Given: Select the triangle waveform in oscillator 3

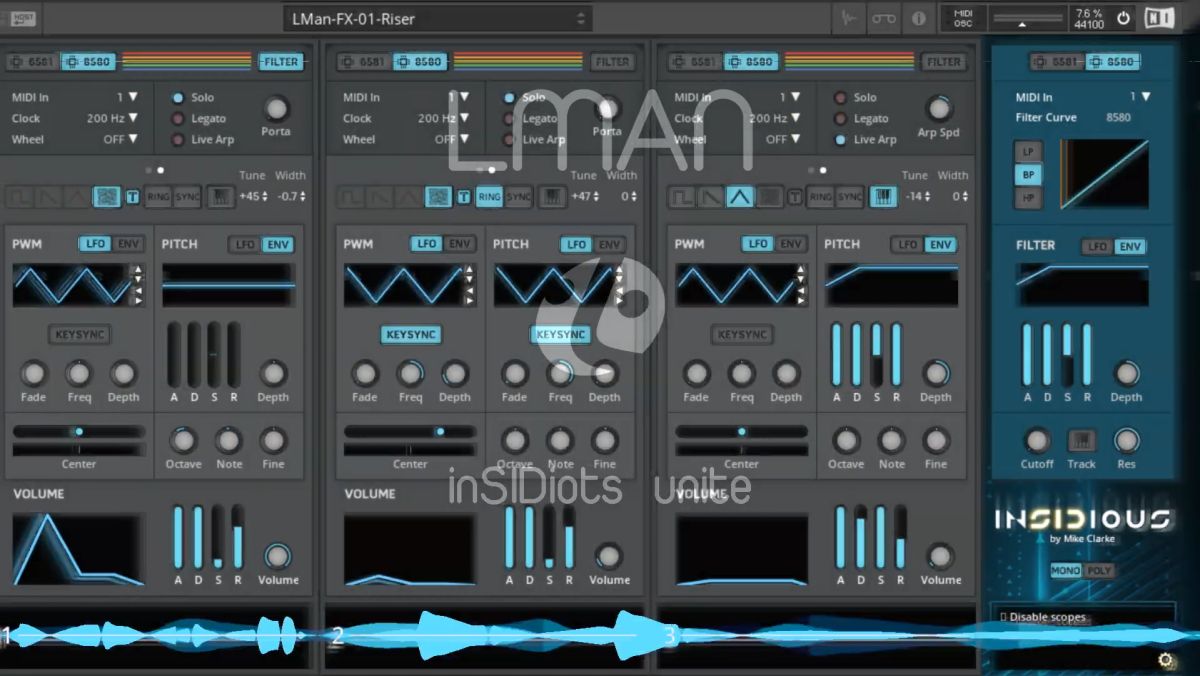Looking at the screenshot, I should pyautogui.click(x=739, y=197).
